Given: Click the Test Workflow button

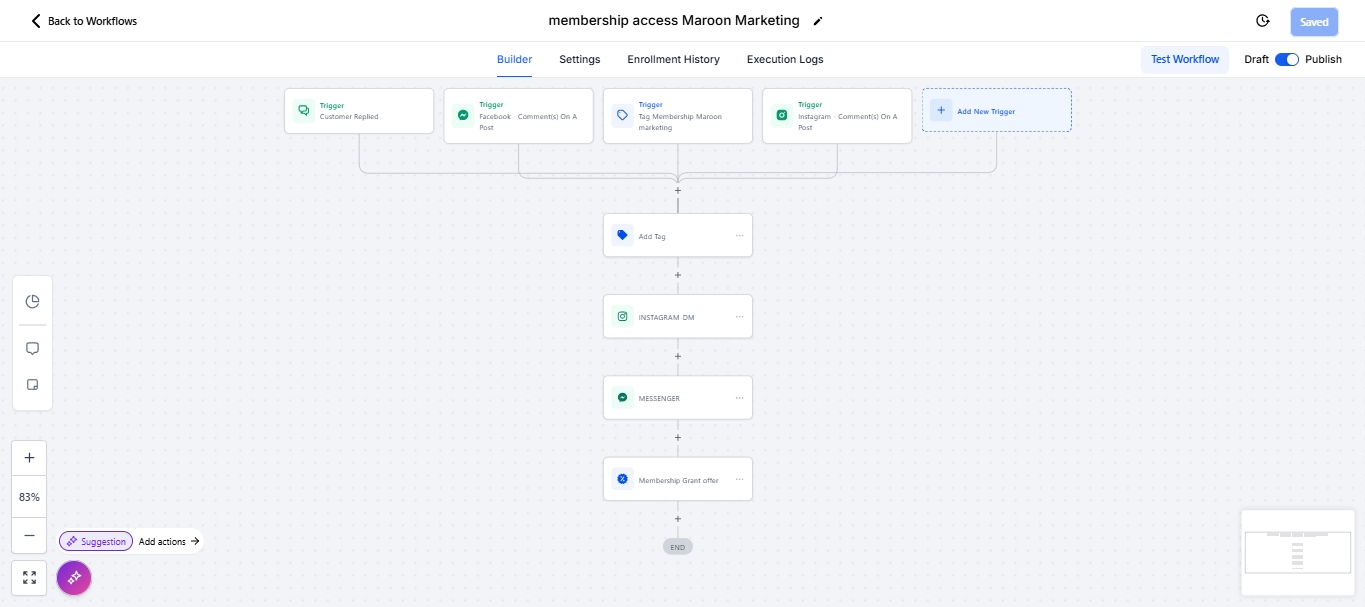Looking at the screenshot, I should click(x=1184, y=59).
